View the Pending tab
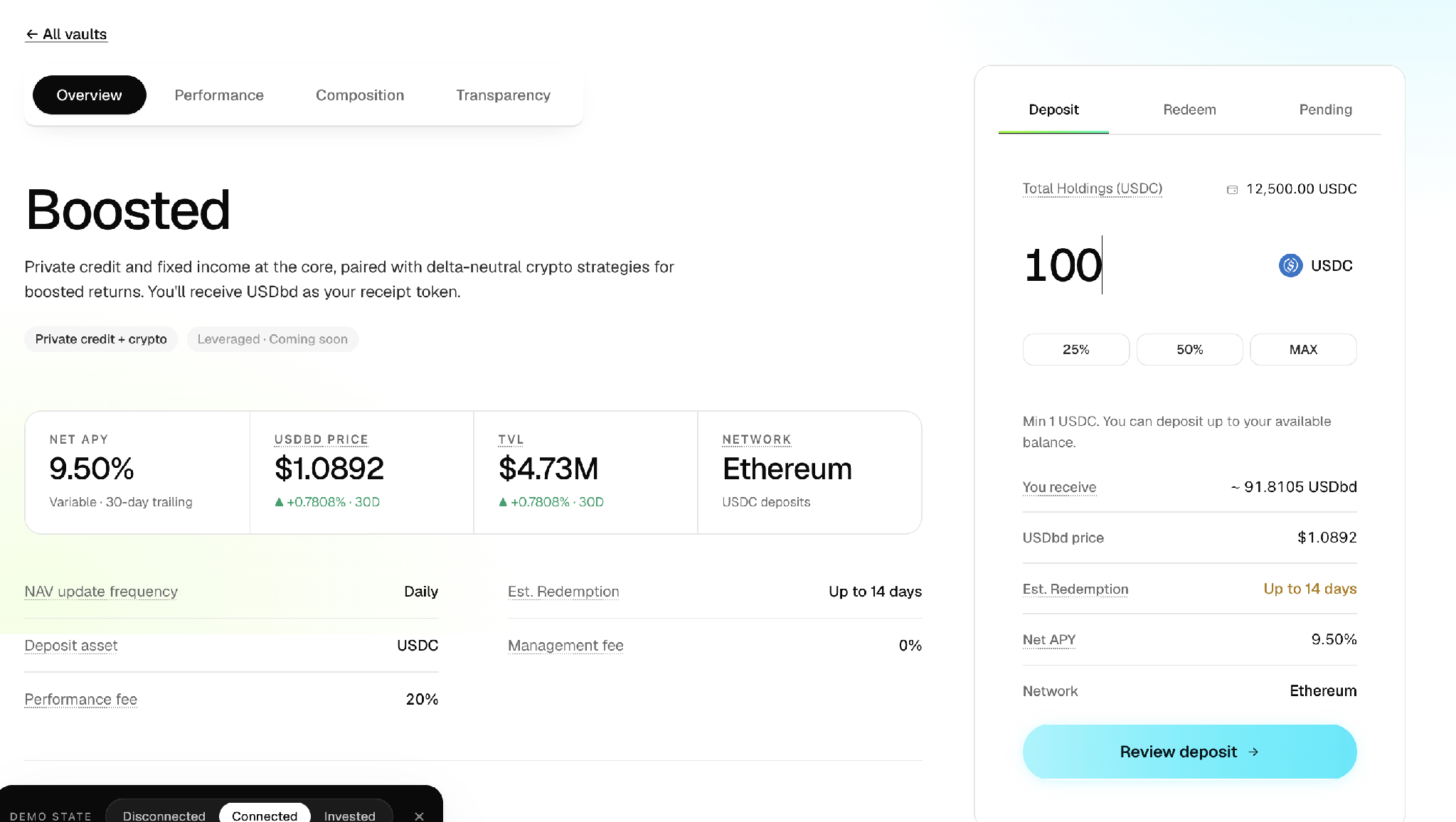Screen dimensions: 1456x822 point(1325,110)
